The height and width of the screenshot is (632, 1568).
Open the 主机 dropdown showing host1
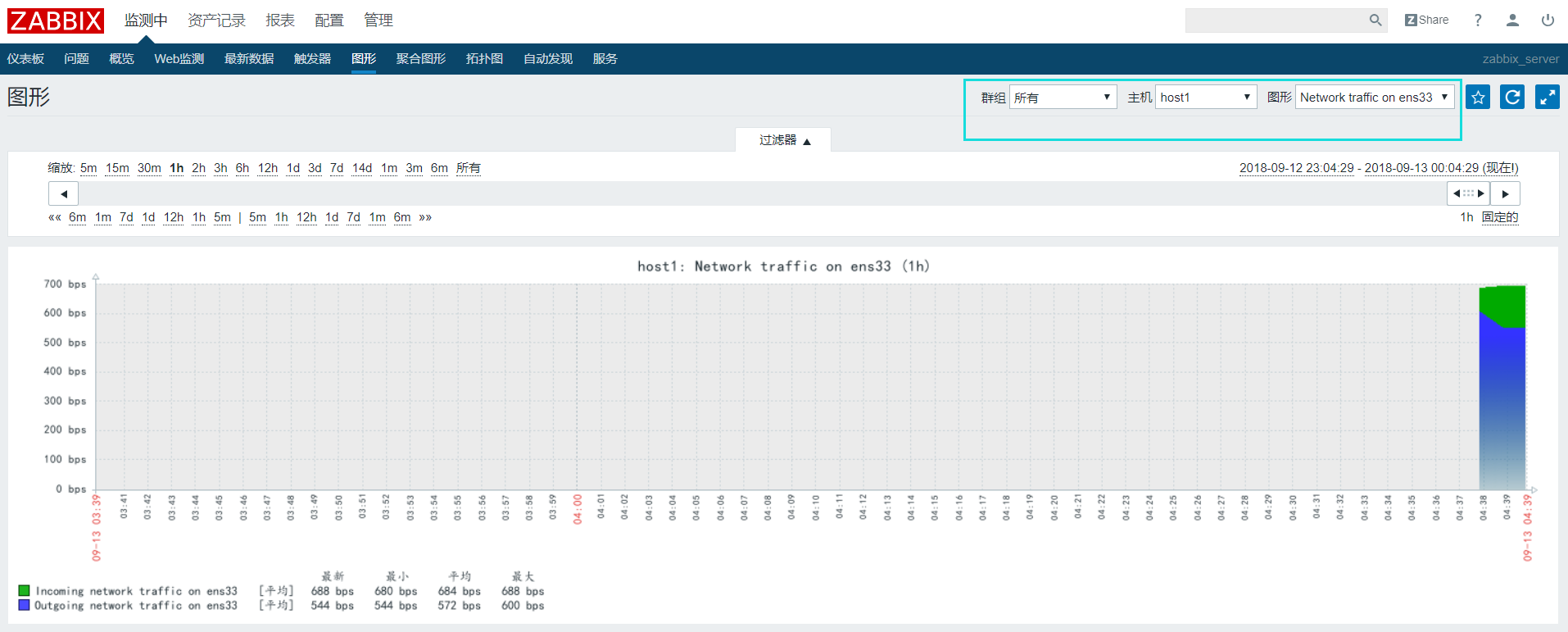[x=1206, y=98]
